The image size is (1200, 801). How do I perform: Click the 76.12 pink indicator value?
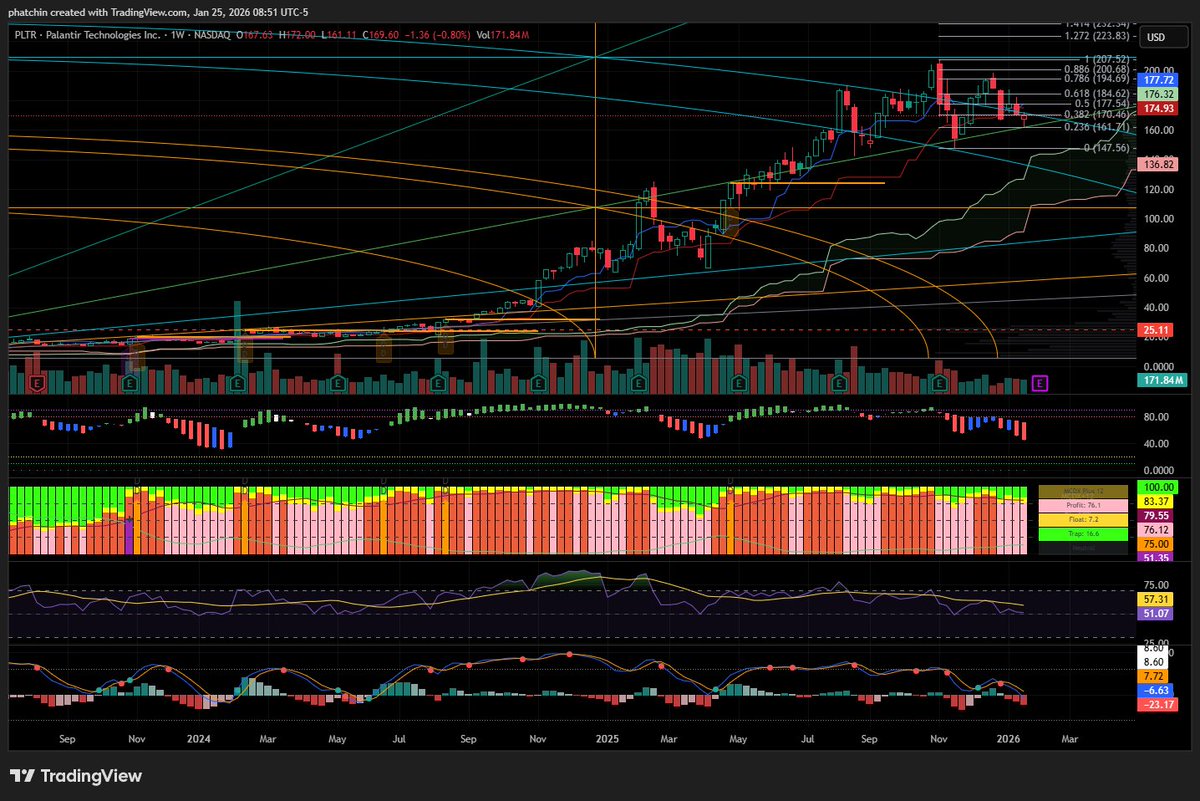pos(1157,529)
